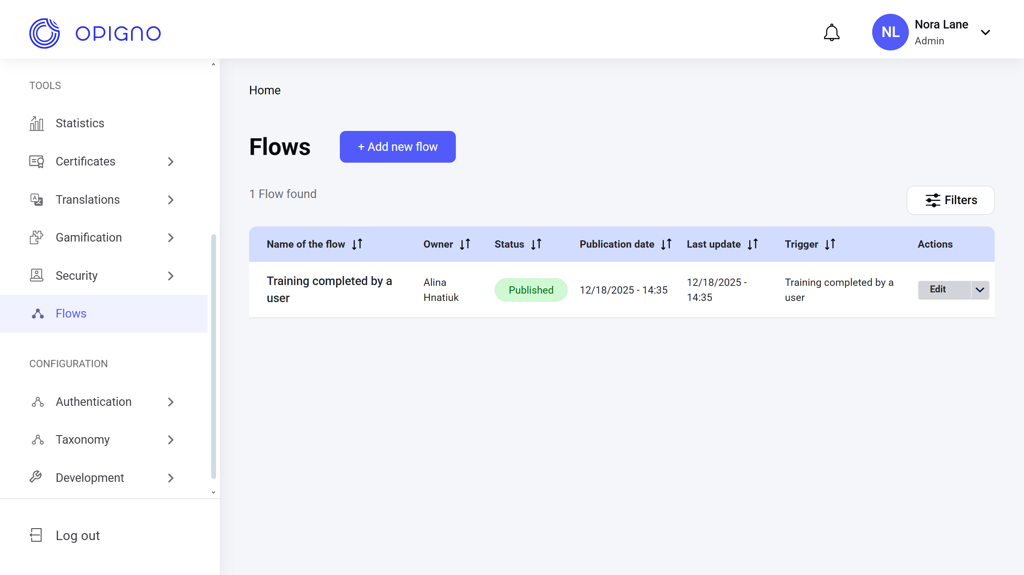Image resolution: width=1024 pixels, height=575 pixels.
Task: Sort by Name of the flow arrows
Action: pos(357,244)
